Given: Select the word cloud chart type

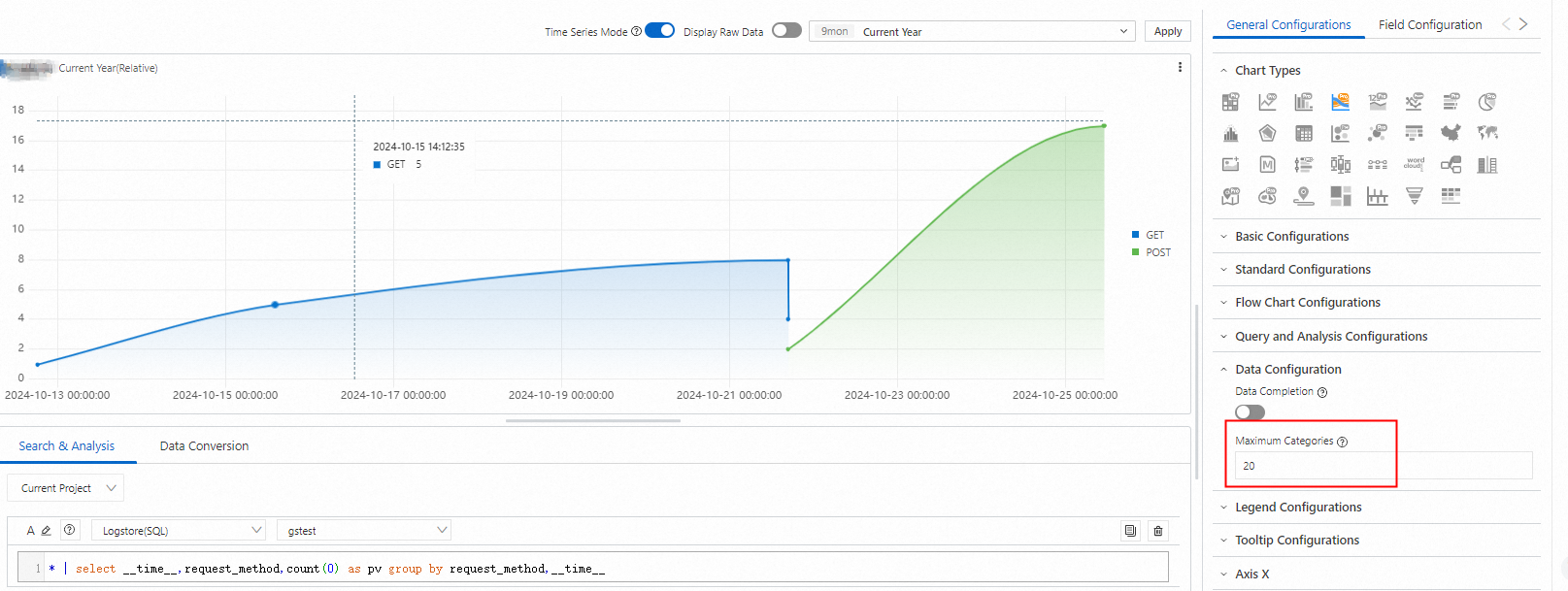Looking at the screenshot, I should (1415, 164).
